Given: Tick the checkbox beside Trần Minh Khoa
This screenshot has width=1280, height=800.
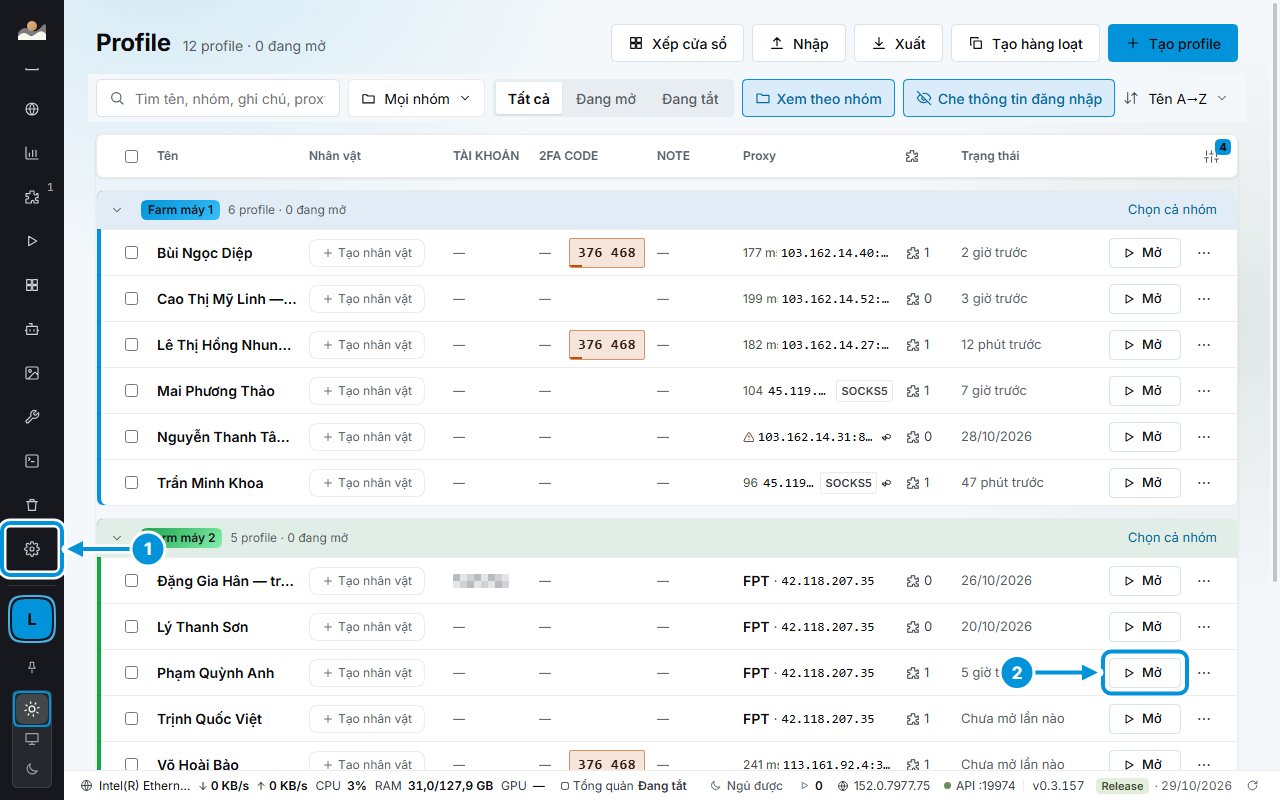Looking at the screenshot, I should coord(132,483).
